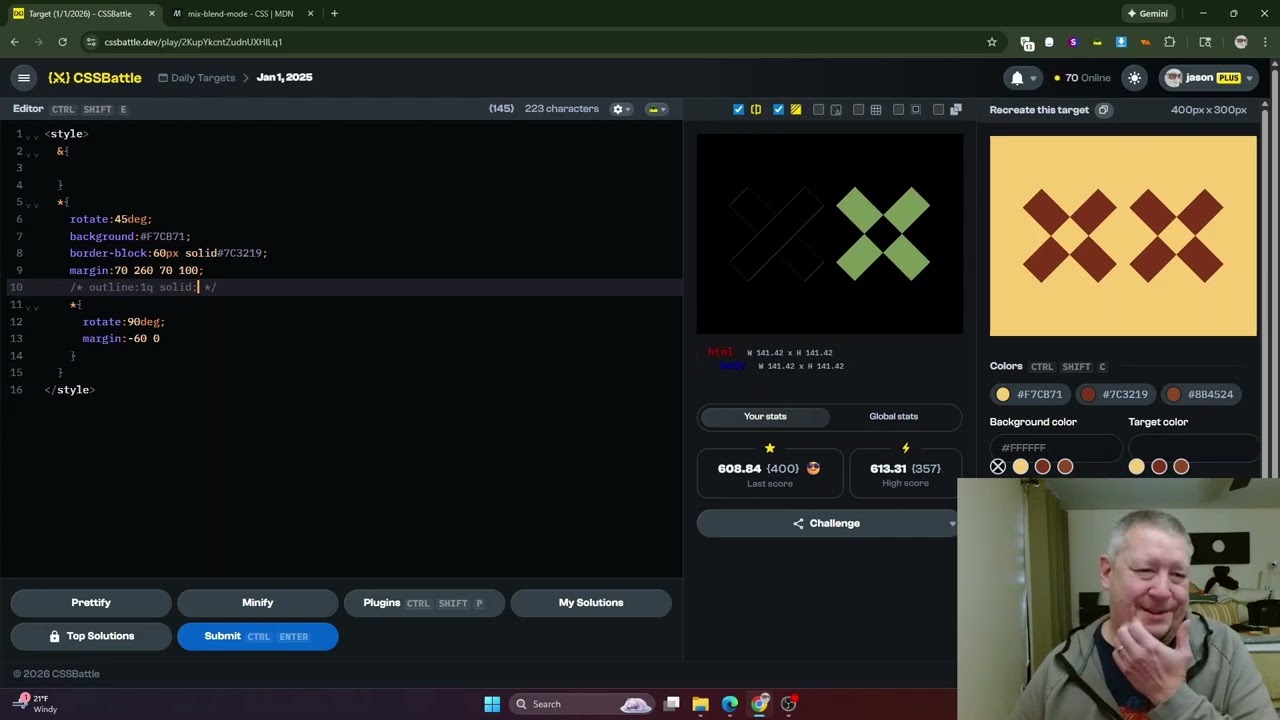The height and width of the screenshot is (720, 1280).
Task: Click the blue download extension icon
Action: point(1121,42)
